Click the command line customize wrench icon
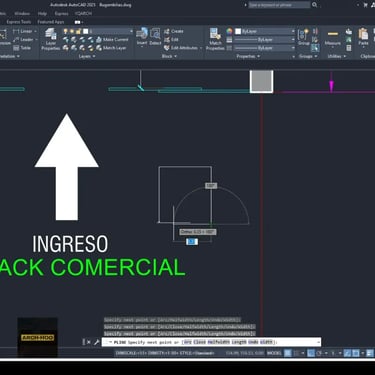The width and height of the screenshot is (375, 375). click(x=97, y=342)
